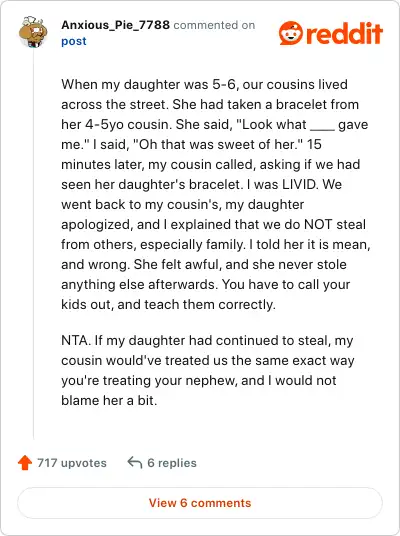Image resolution: width=400 pixels, height=536 pixels.
Task: Click the orange reddit wordmark
Action: coord(344,33)
